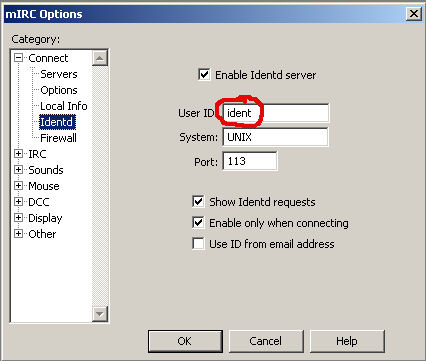Select Options under Connect
Screen dimensions: 426x361
[59, 90]
